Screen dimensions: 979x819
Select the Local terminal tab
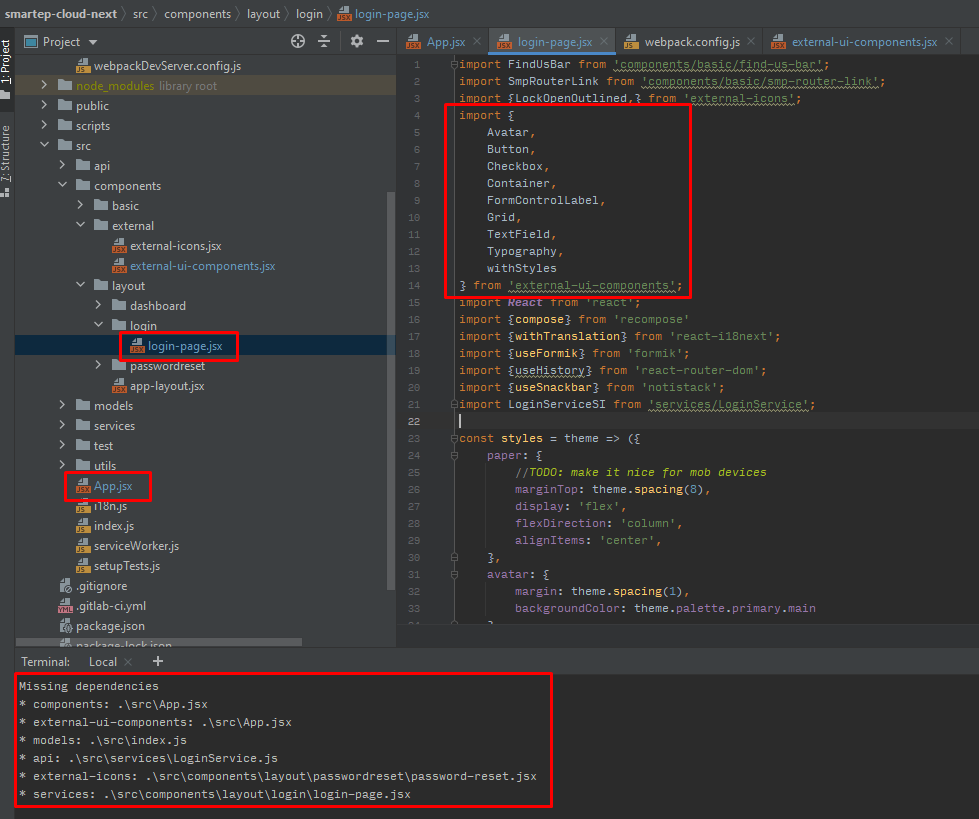(102, 662)
